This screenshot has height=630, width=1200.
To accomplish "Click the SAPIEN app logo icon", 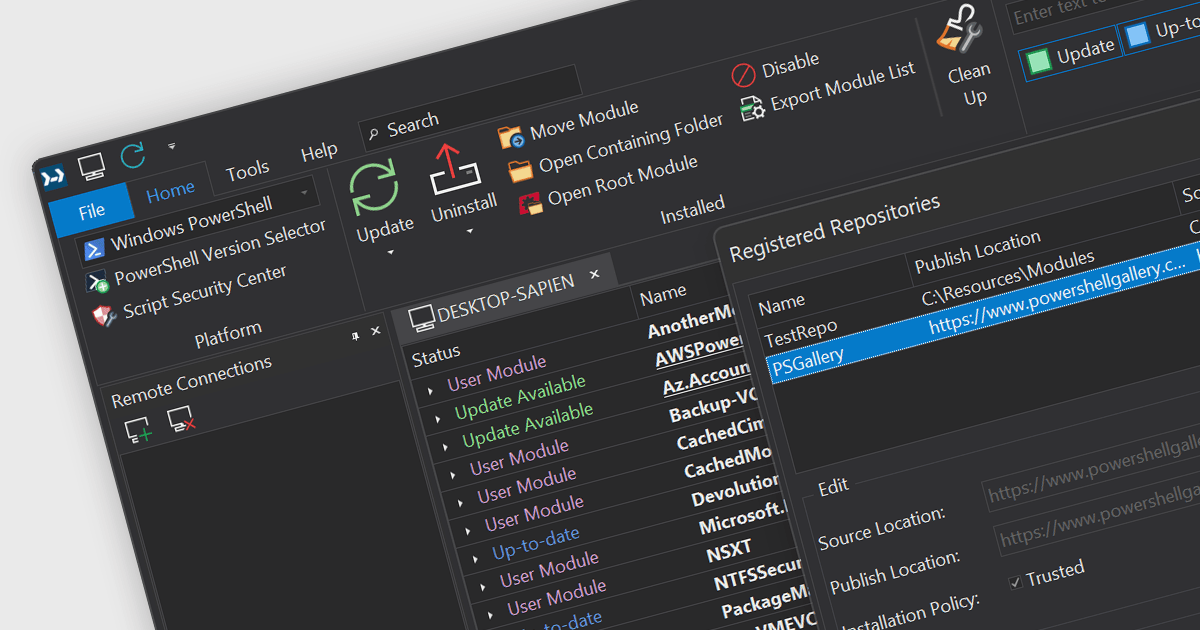I will pos(53,178).
